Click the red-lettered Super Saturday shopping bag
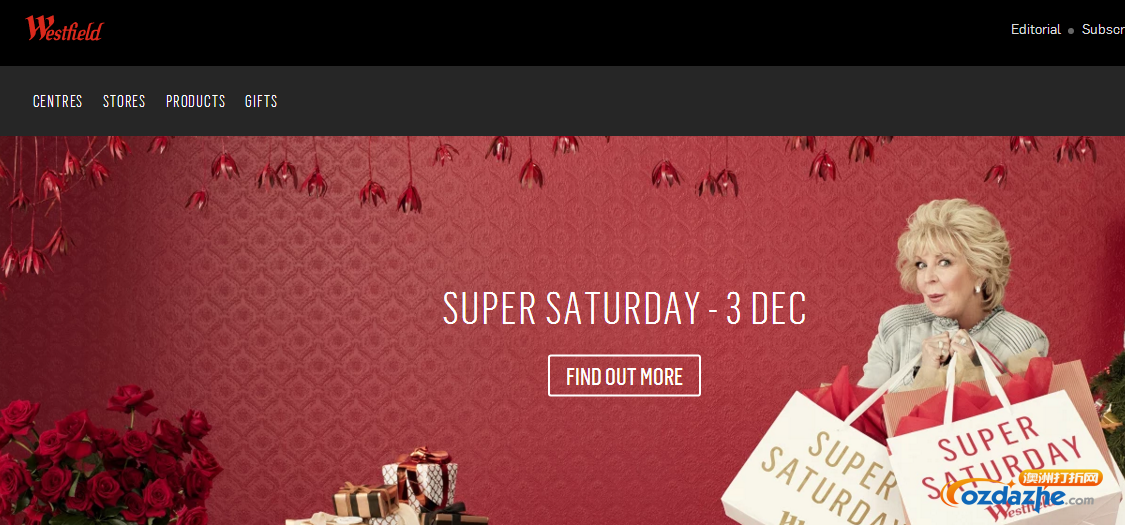This screenshot has width=1125, height=525. pos(1004,452)
